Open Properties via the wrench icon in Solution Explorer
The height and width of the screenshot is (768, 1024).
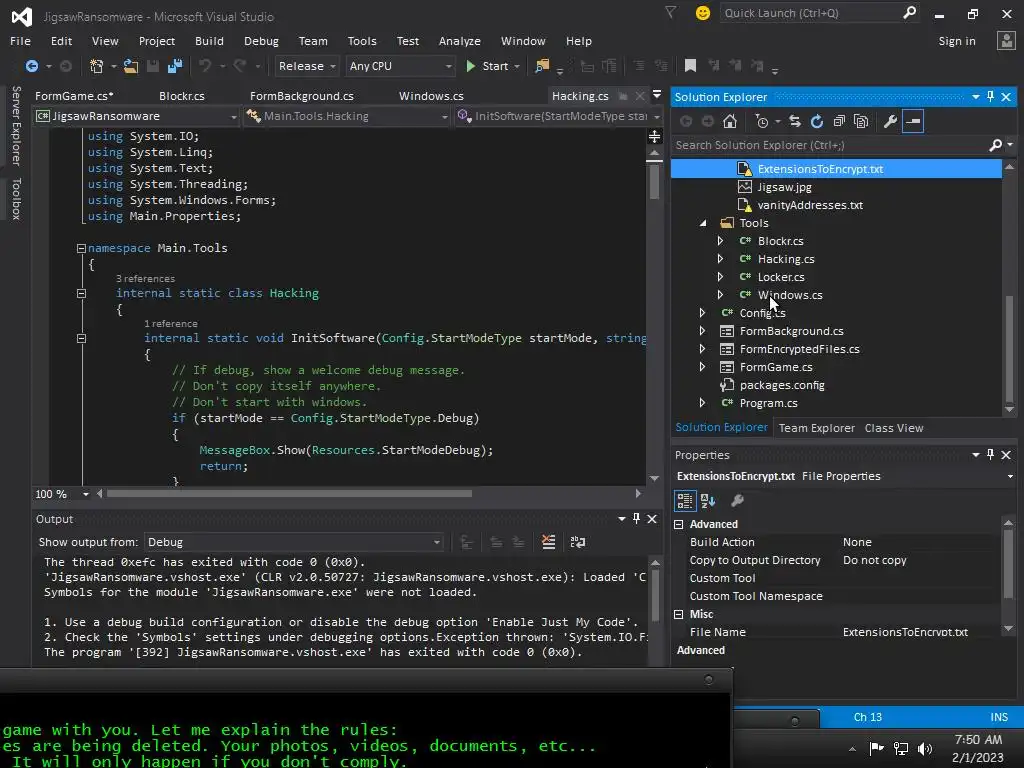[x=890, y=121]
